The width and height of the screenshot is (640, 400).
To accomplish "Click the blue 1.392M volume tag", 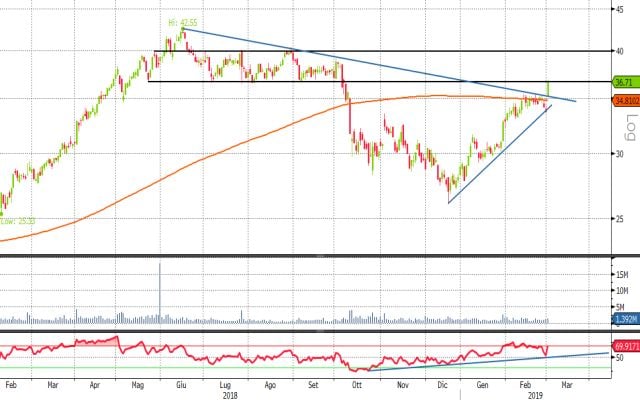I will coord(626,319).
